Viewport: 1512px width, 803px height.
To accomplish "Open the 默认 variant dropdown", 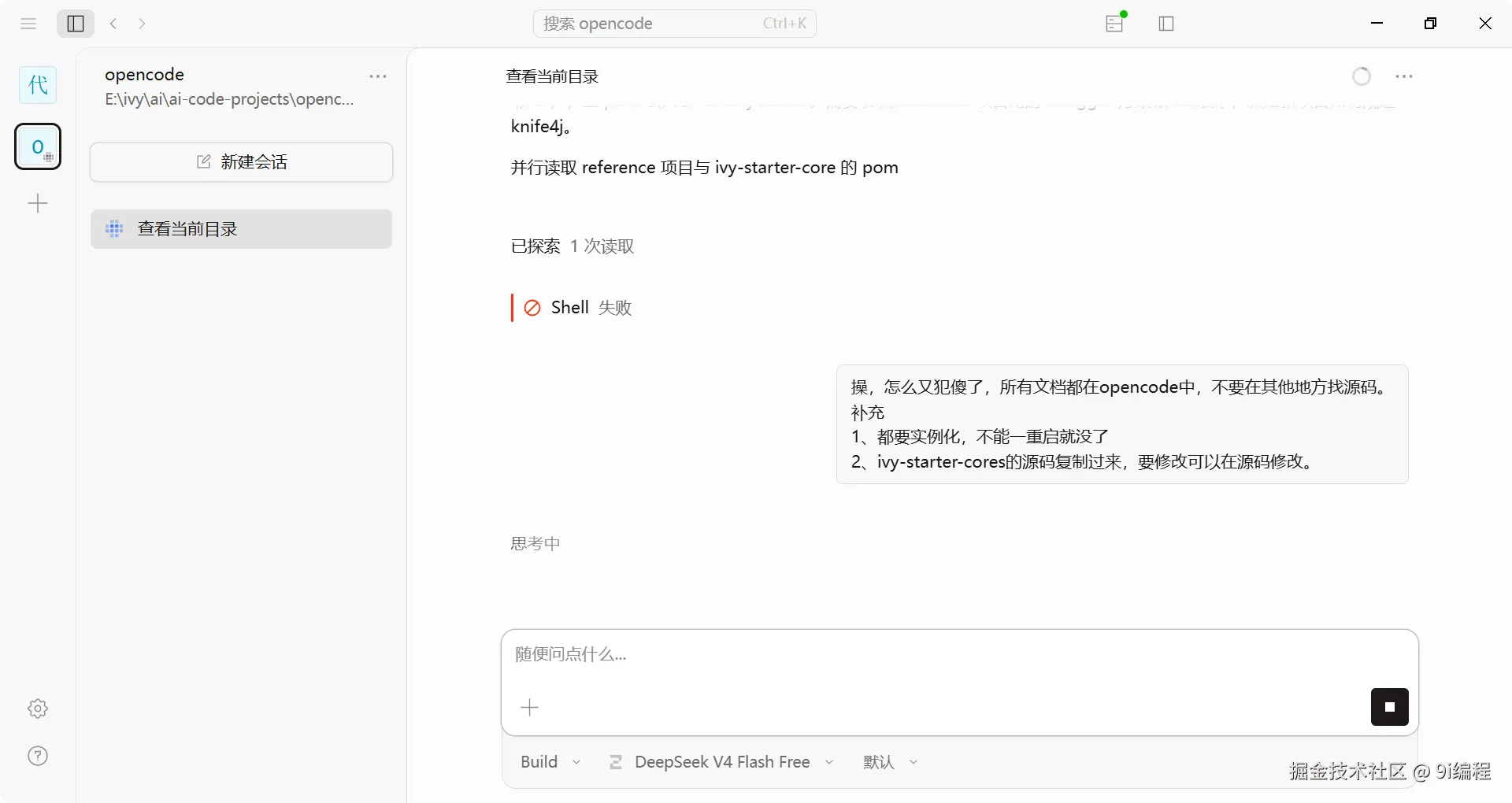I will [890, 762].
